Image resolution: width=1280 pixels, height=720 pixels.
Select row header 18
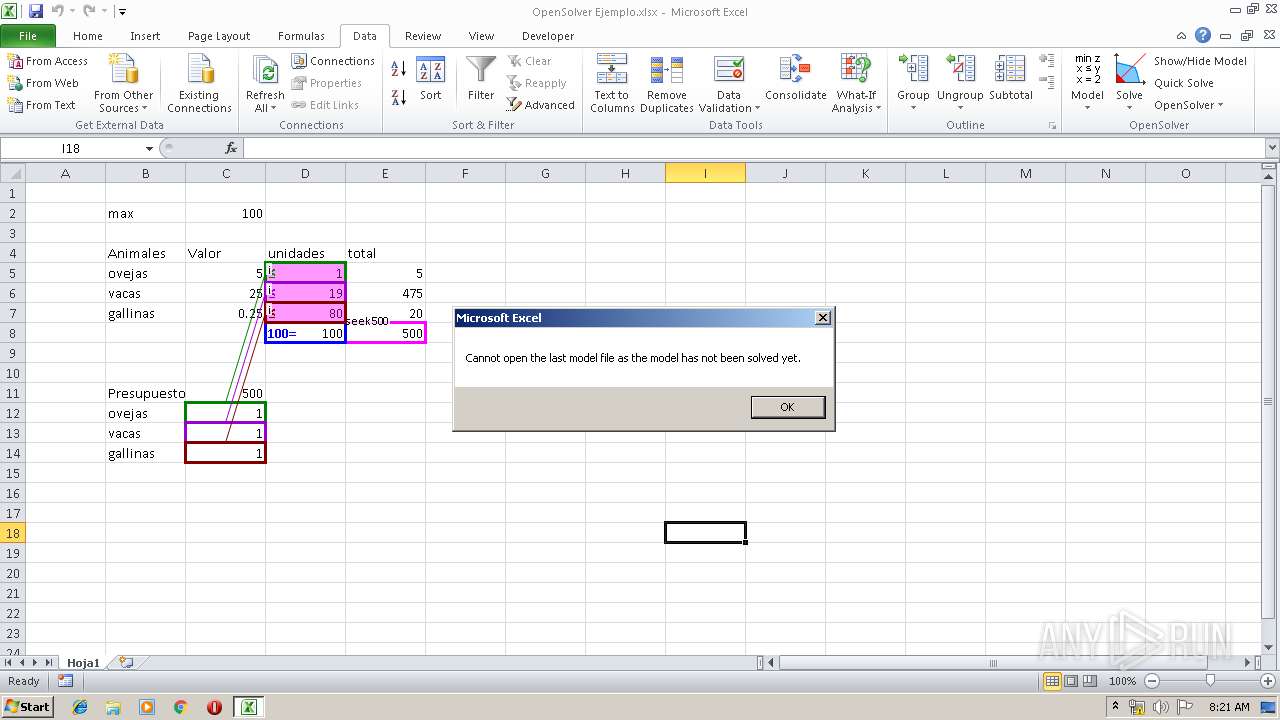tap(13, 533)
